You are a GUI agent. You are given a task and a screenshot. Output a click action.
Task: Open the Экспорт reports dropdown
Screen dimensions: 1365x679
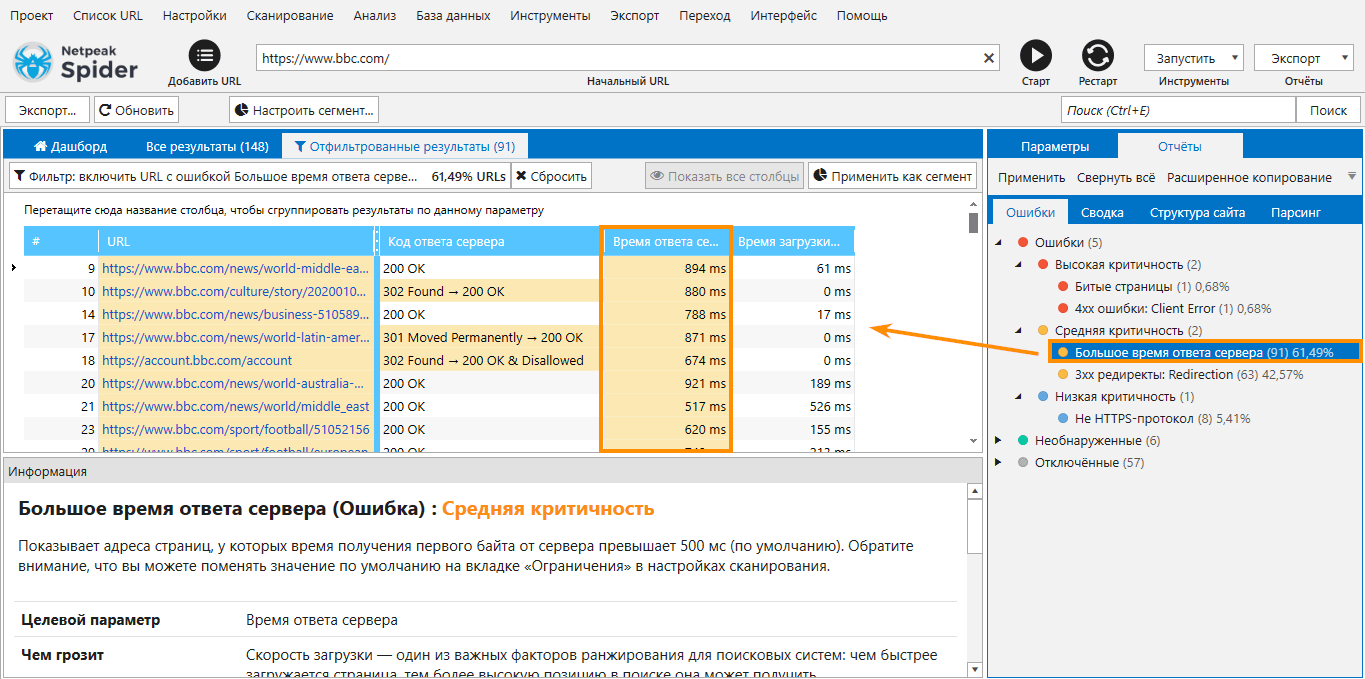tap(1304, 57)
